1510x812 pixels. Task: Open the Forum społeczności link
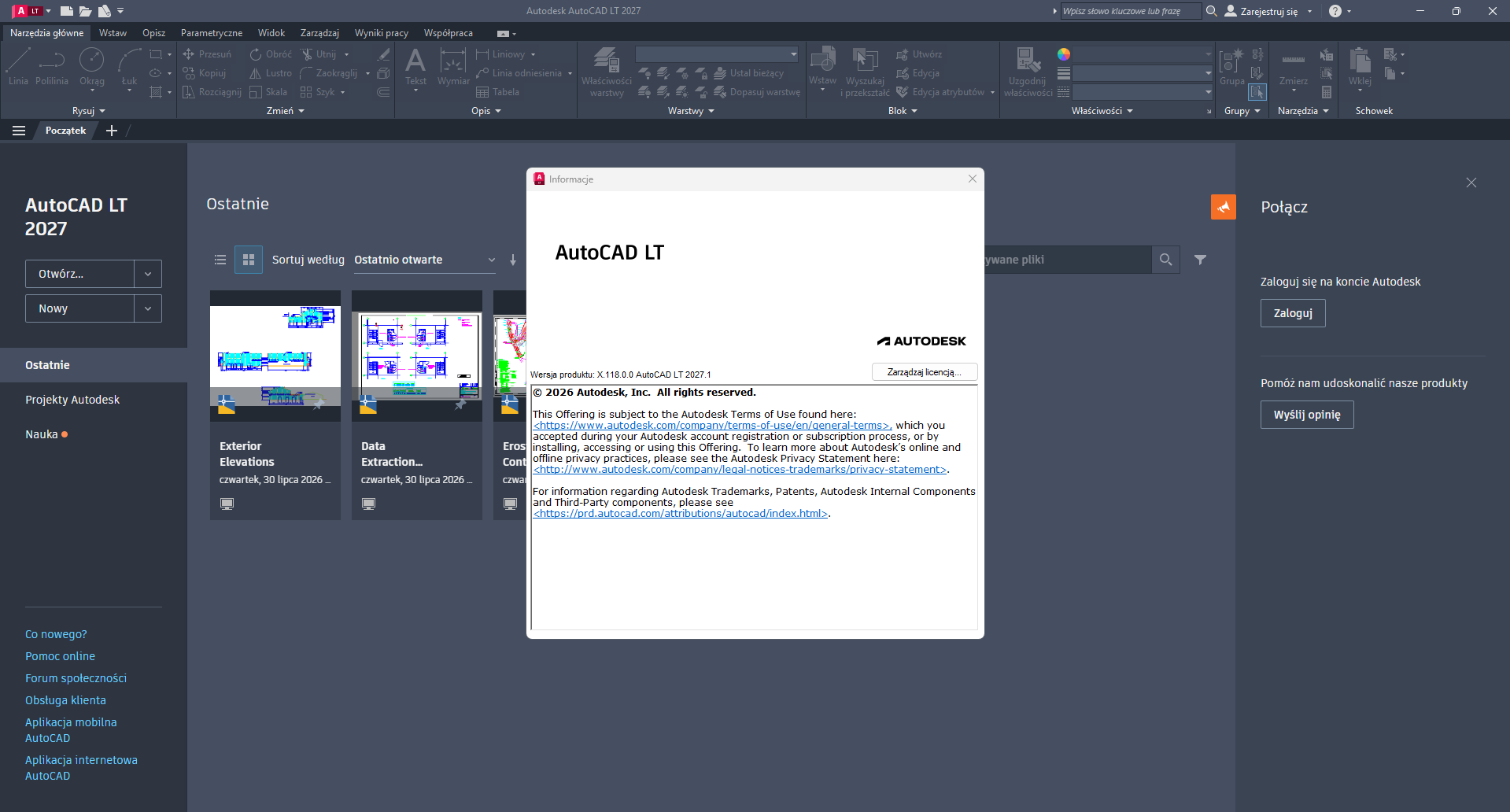[76, 678]
